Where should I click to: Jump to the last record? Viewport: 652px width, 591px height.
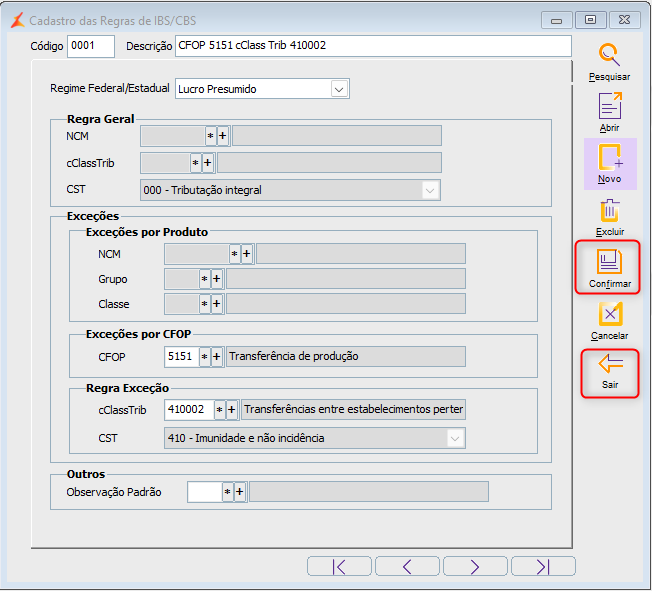543,566
